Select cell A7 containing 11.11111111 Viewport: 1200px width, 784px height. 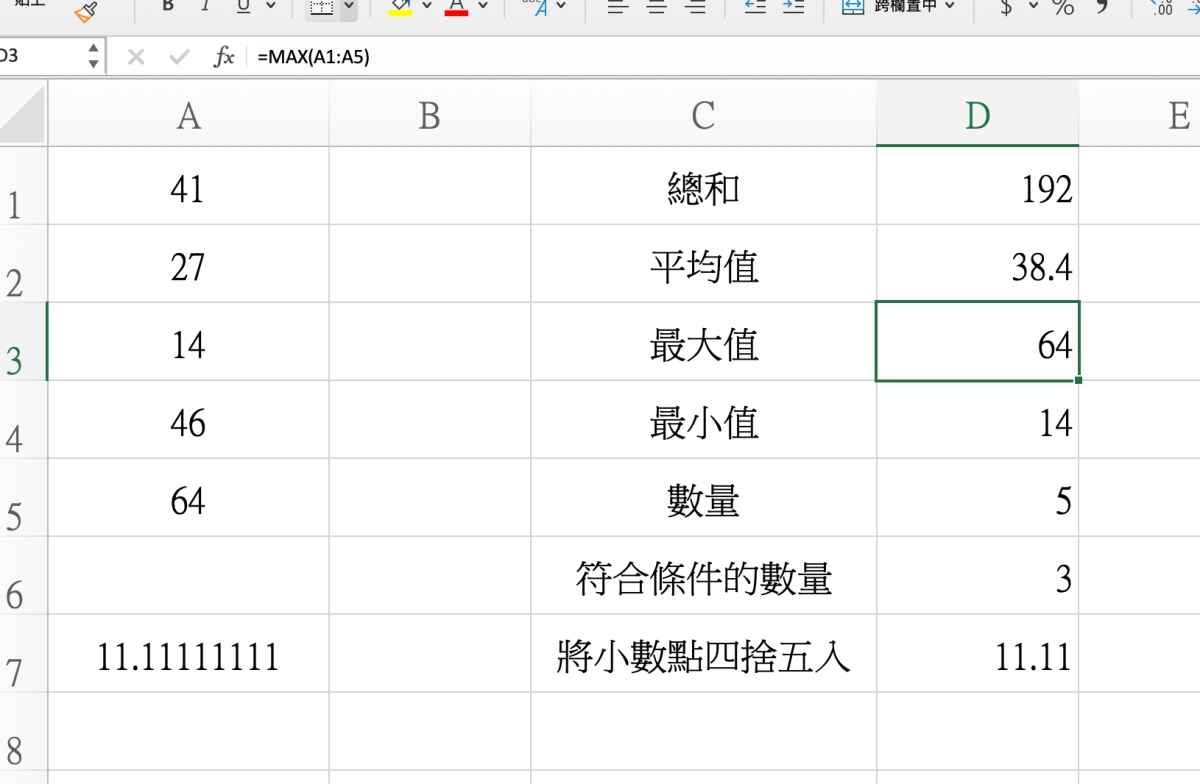[188, 654]
